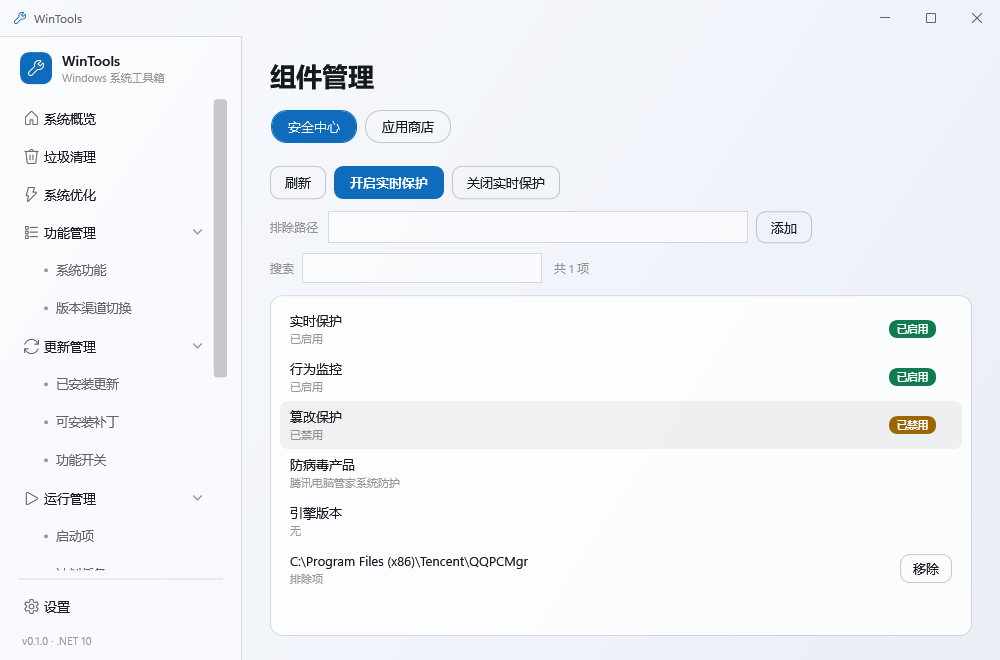Select the 篡改保护 list row

pos(621,425)
